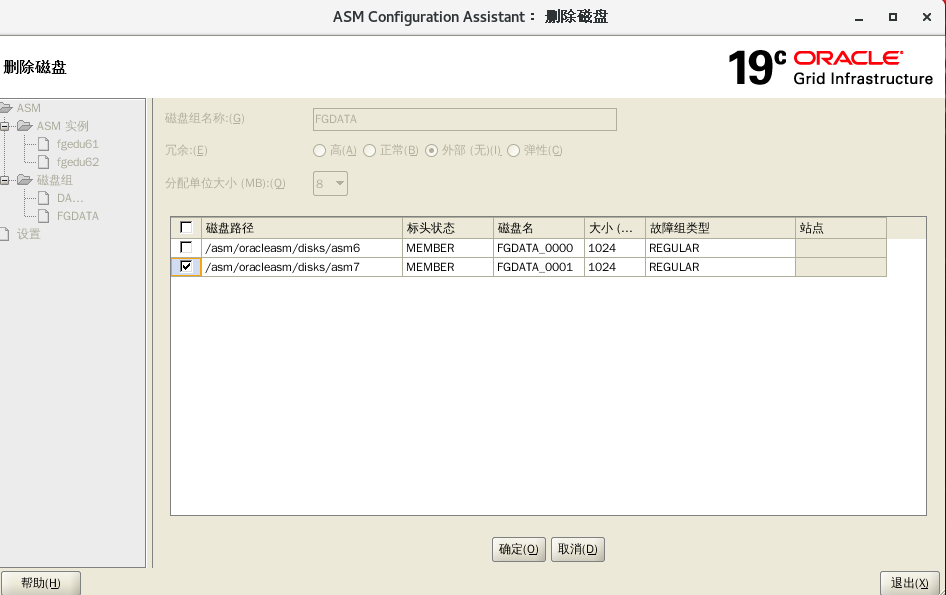Screen dimensions: 946x595
Task: Click the fgedu62 instance document icon
Action: [x=43, y=162]
